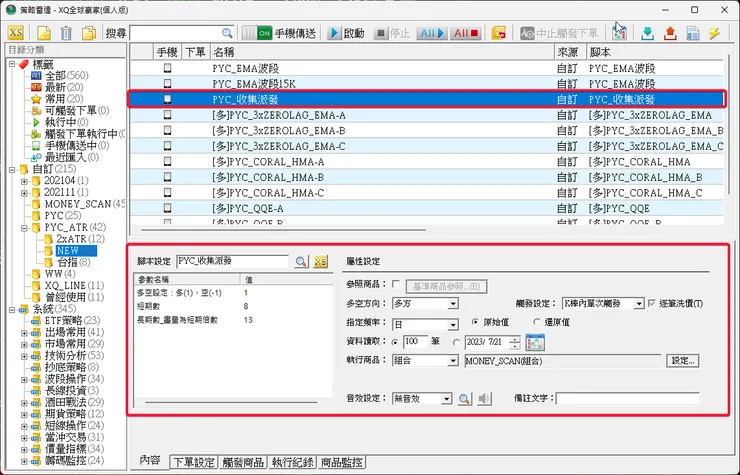This screenshot has width=740, height=475.
Task: Delete strategy using the trash can icon
Action: [66, 33]
